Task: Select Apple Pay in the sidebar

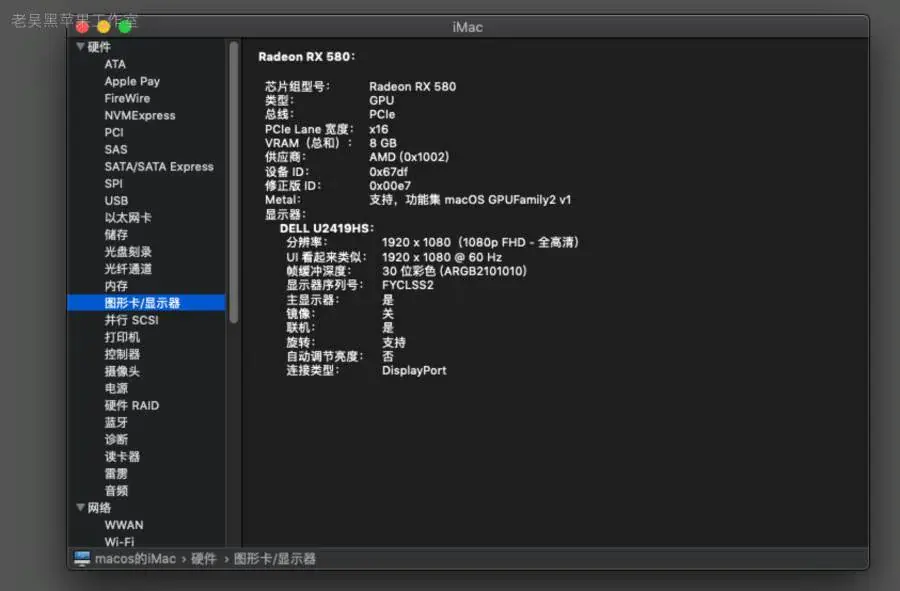Action: (132, 81)
